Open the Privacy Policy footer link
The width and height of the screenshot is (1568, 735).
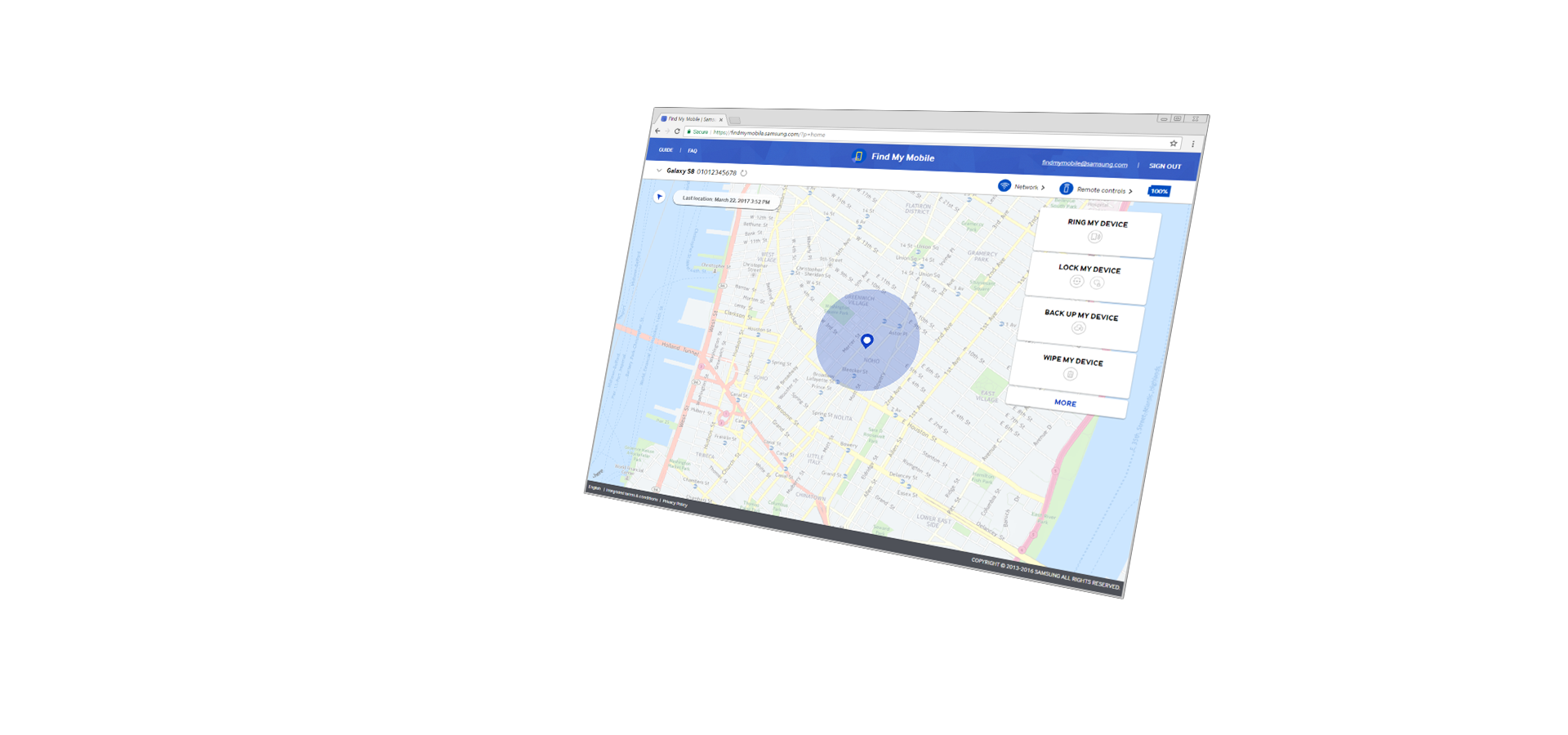coord(675,503)
